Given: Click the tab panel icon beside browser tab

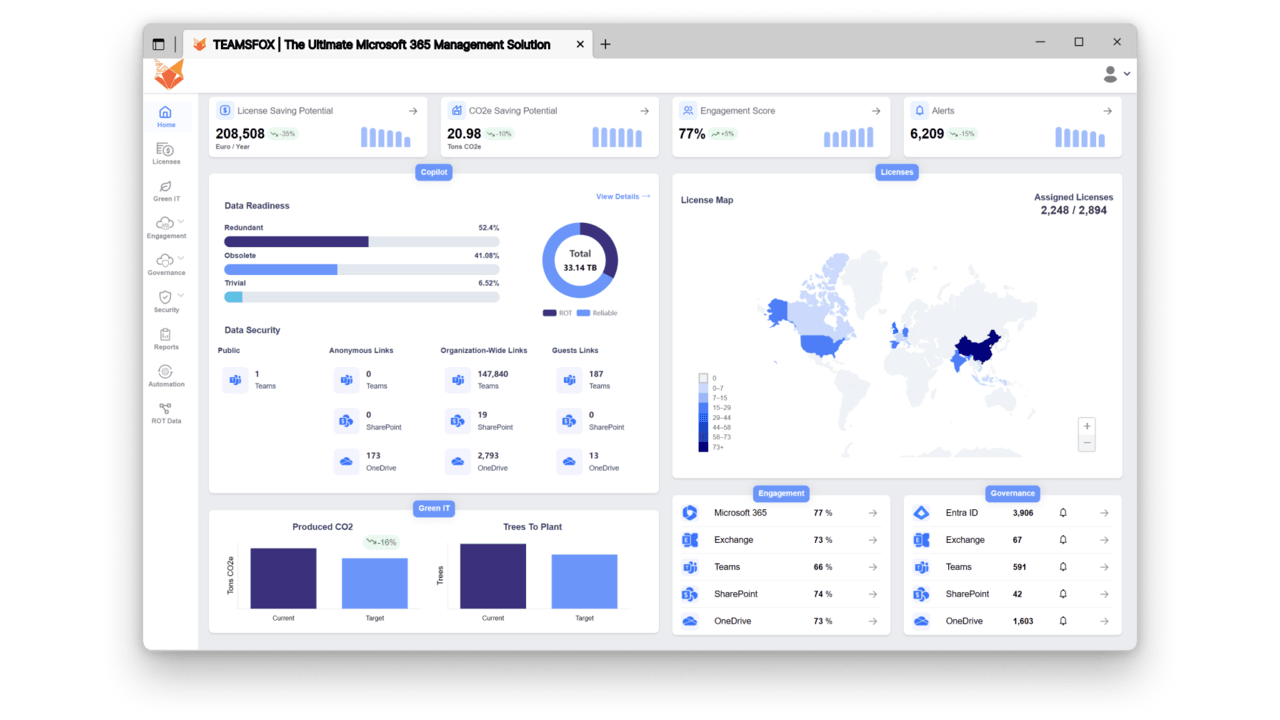Looking at the screenshot, I should click(x=158, y=44).
